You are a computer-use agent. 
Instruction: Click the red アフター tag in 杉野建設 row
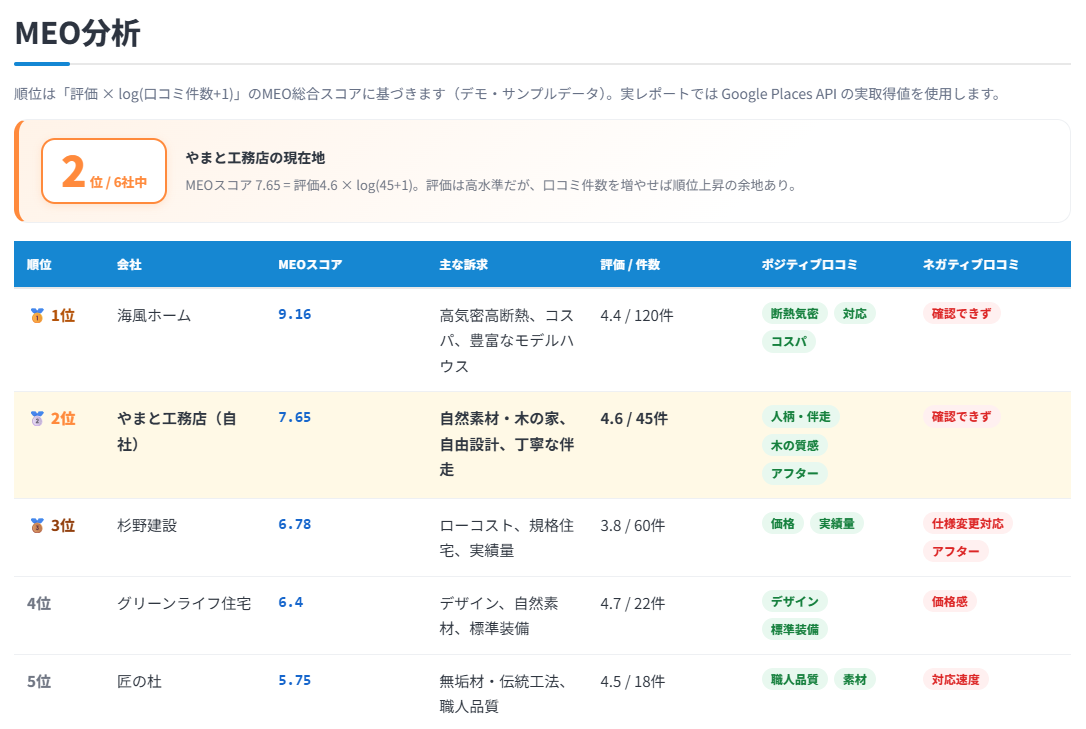tap(956, 552)
